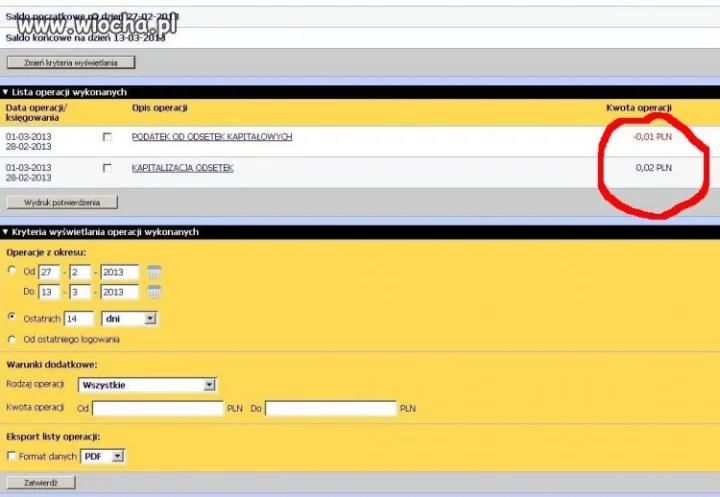The width and height of the screenshot is (720, 497).
Task: Enable Format danych export checkbox
Action: pos(11,456)
